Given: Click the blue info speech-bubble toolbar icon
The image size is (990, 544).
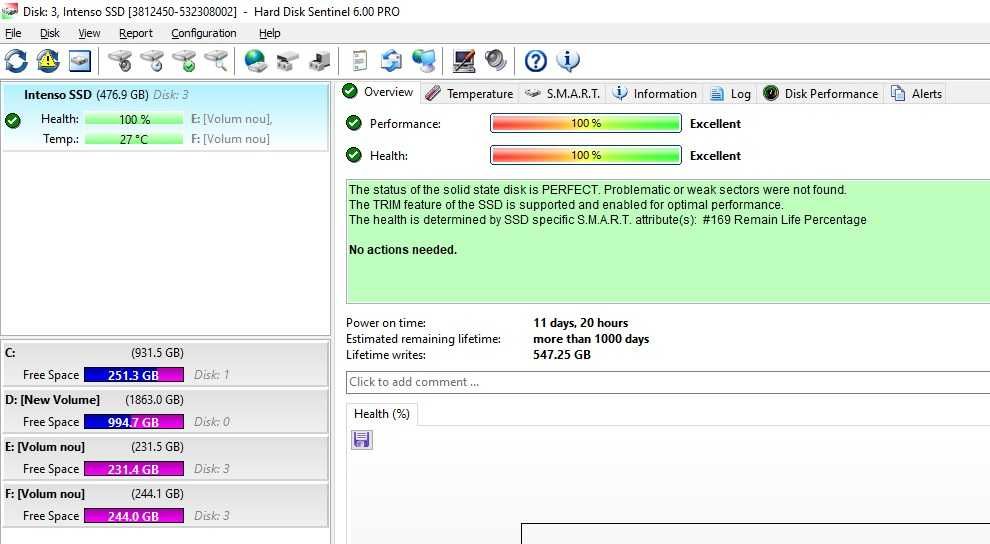Looking at the screenshot, I should [x=568, y=61].
